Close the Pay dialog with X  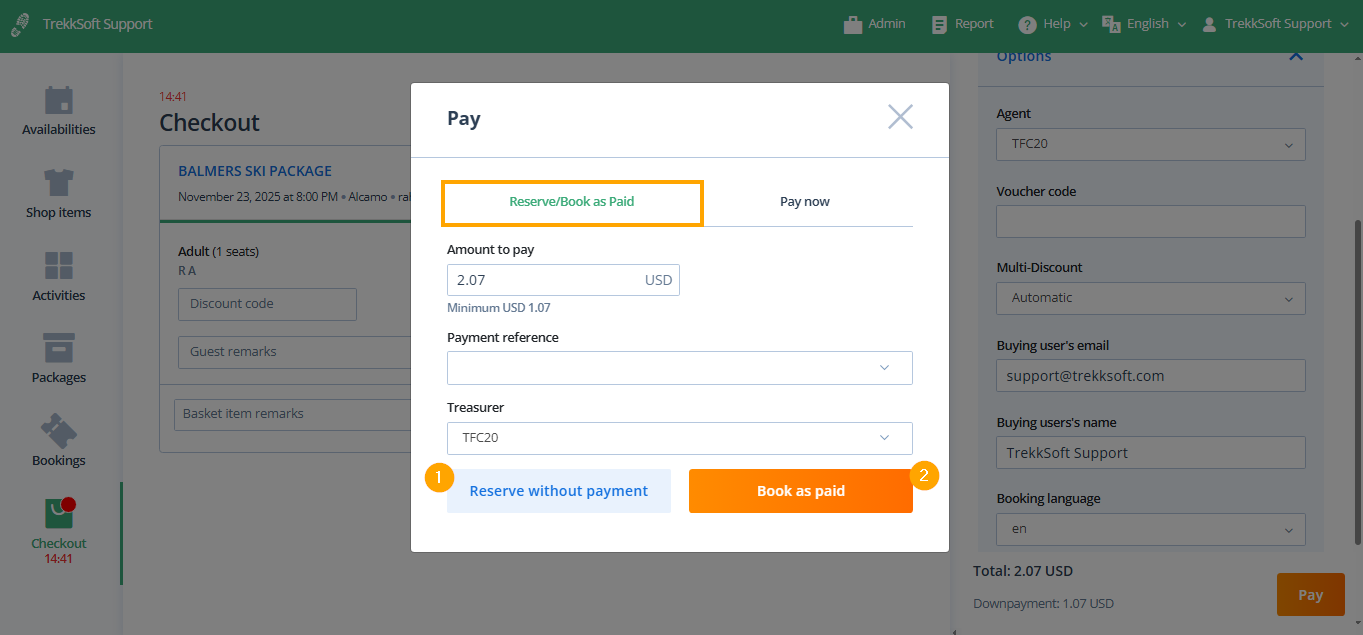(x=900, y=117)
